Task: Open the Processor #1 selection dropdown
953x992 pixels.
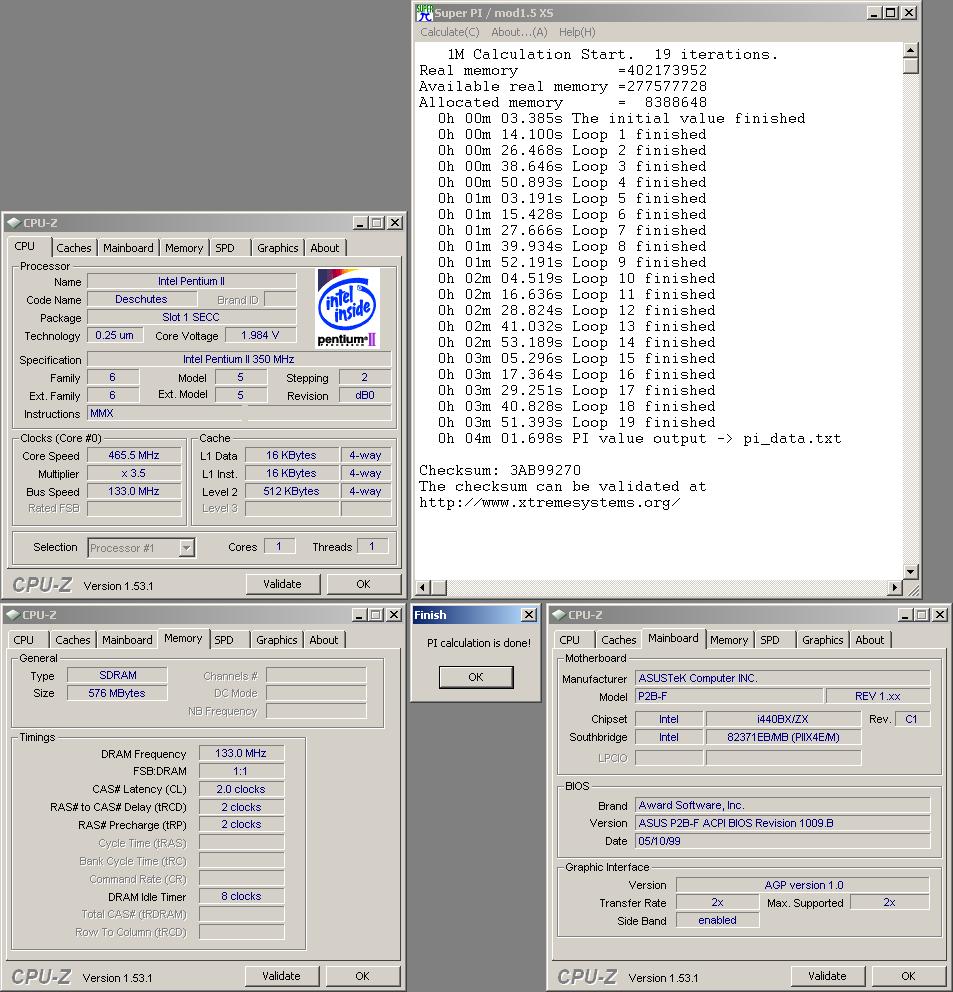Action: (186, 548)
